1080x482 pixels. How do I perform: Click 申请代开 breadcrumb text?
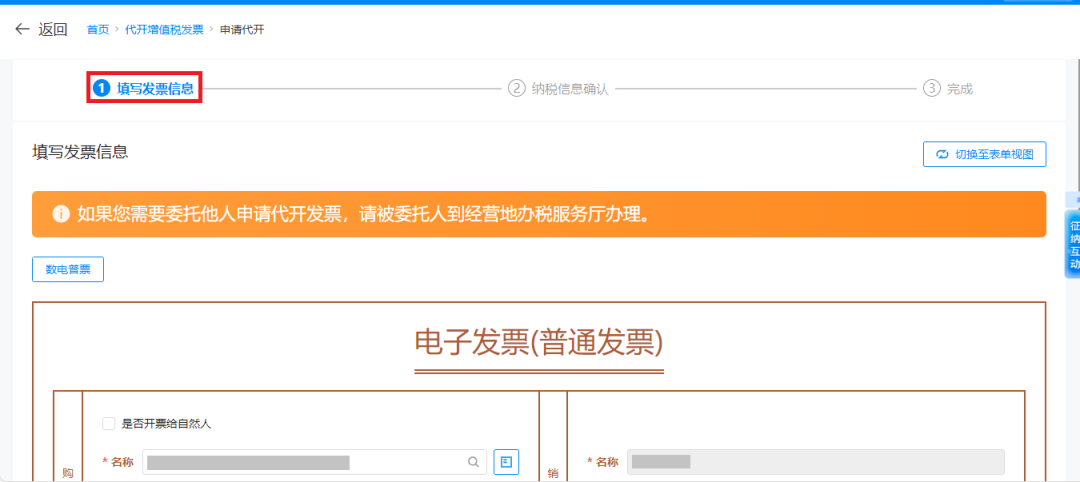pos(242,30)
